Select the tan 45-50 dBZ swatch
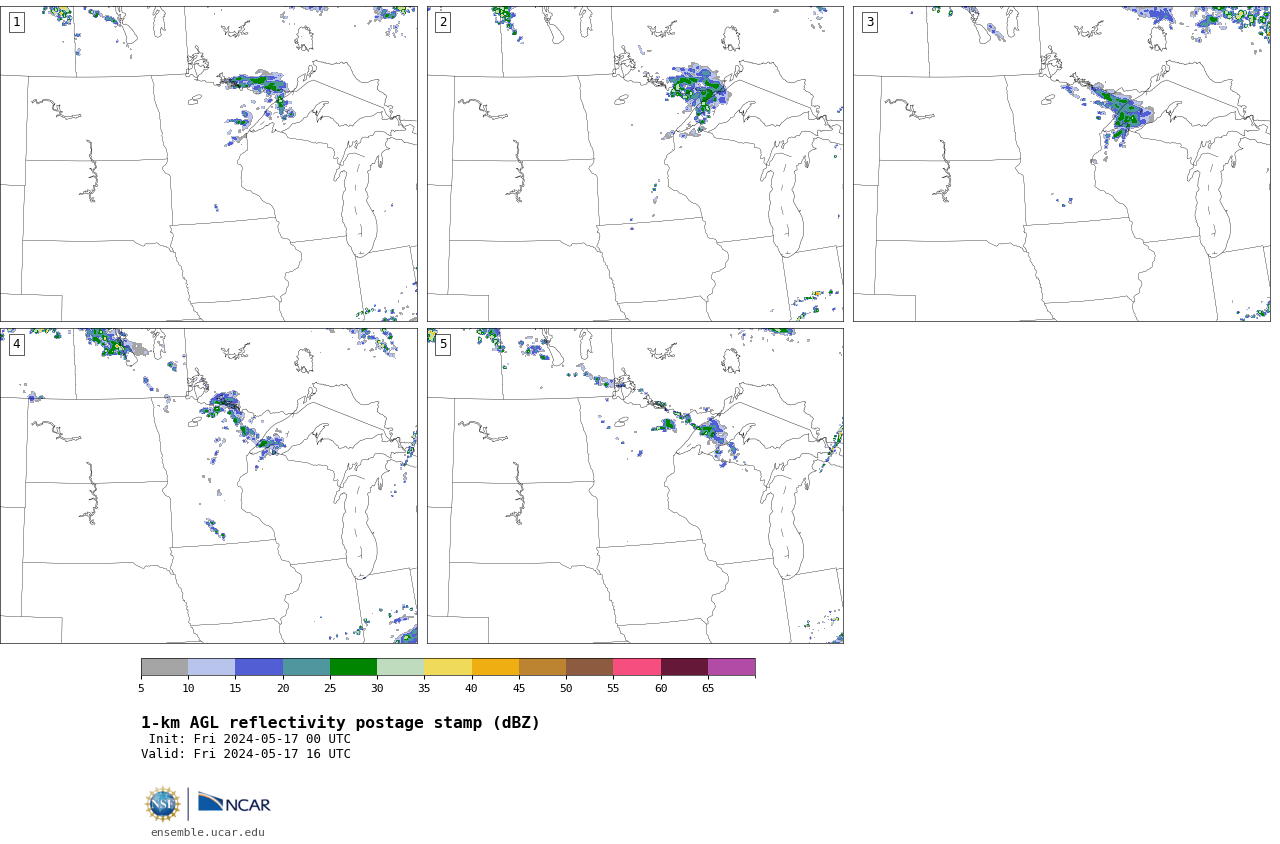This screenshot has height=844, width=1280. (x=542, y=667)
